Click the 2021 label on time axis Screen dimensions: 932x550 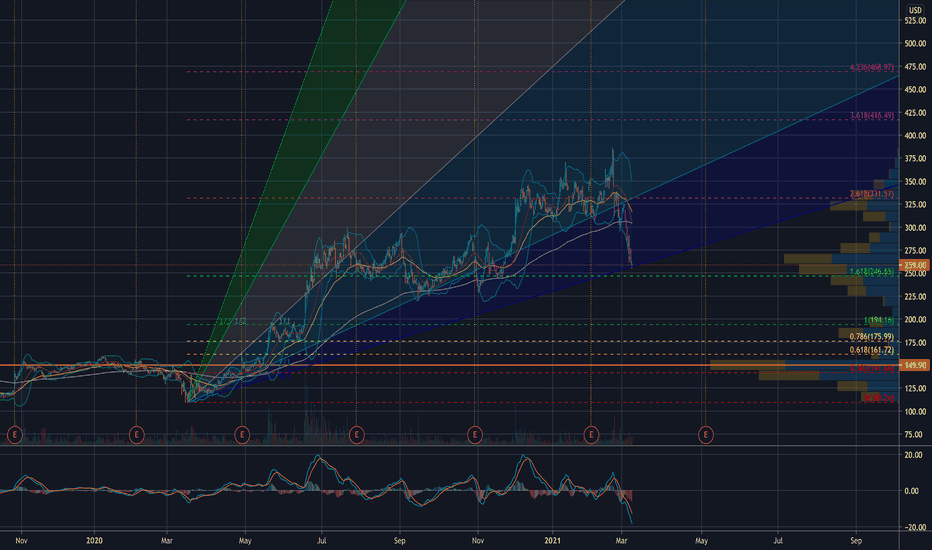point(553,540)
